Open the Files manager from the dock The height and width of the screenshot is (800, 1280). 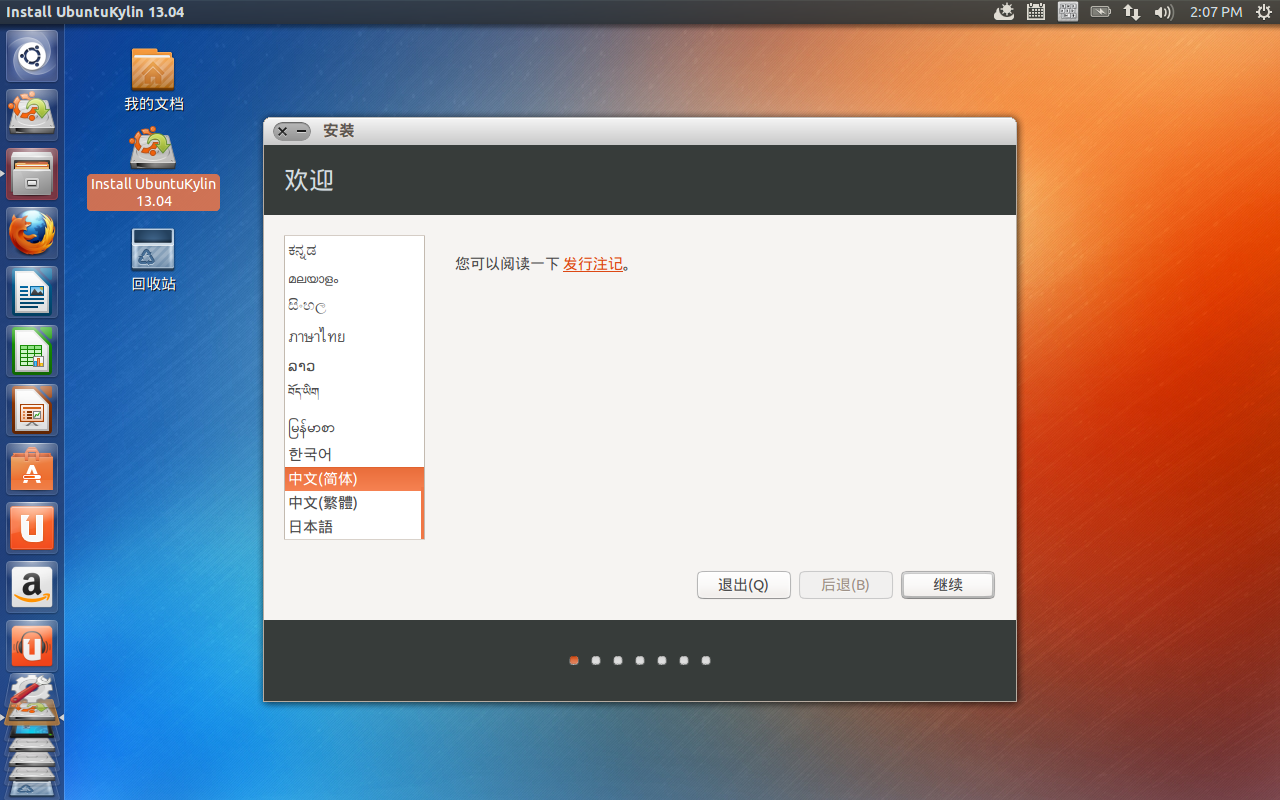coord(32,174)
